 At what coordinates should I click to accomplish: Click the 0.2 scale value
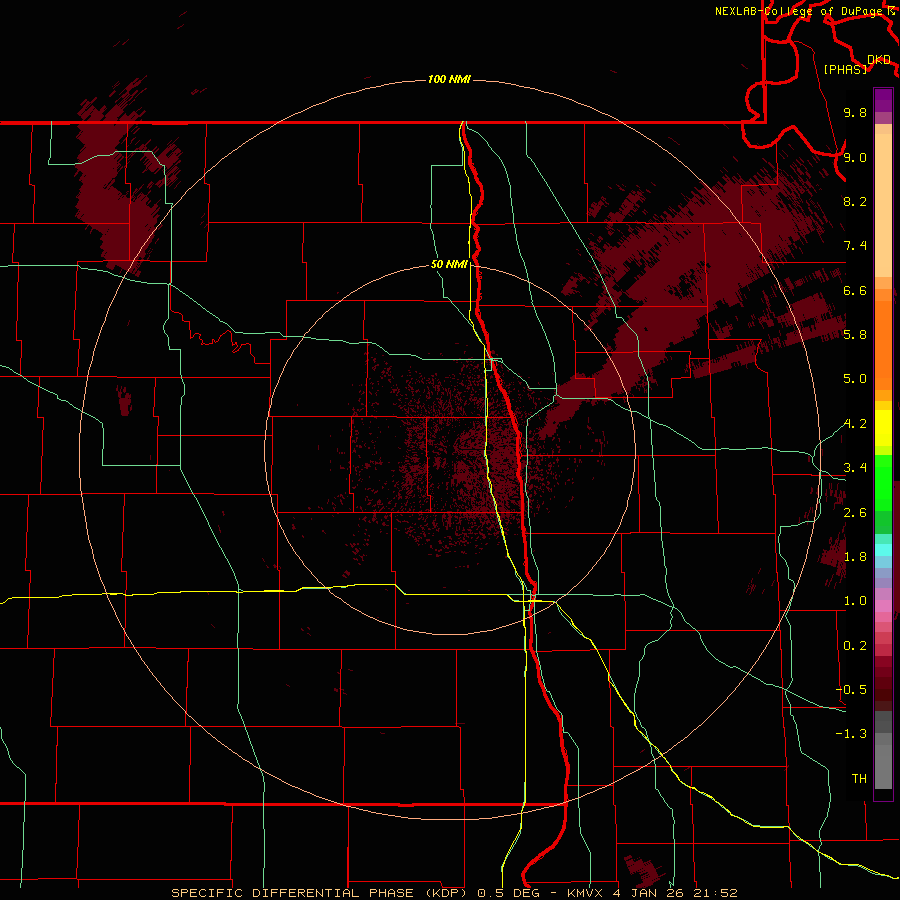855,646
